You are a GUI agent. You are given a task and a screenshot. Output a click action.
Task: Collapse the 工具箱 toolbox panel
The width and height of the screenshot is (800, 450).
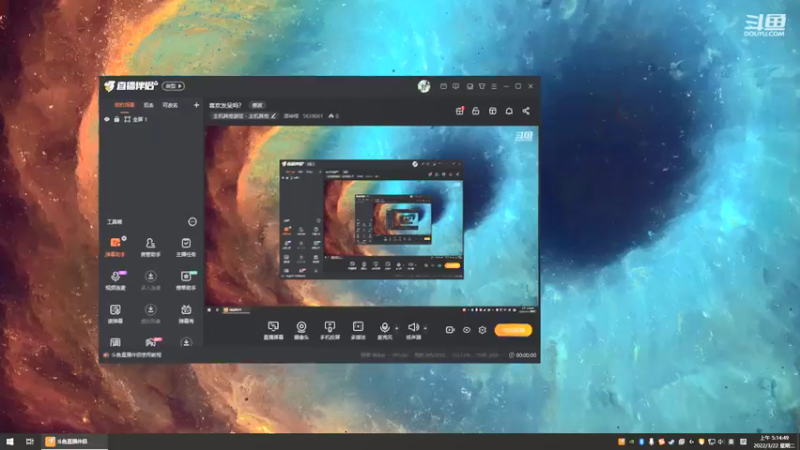192,221
